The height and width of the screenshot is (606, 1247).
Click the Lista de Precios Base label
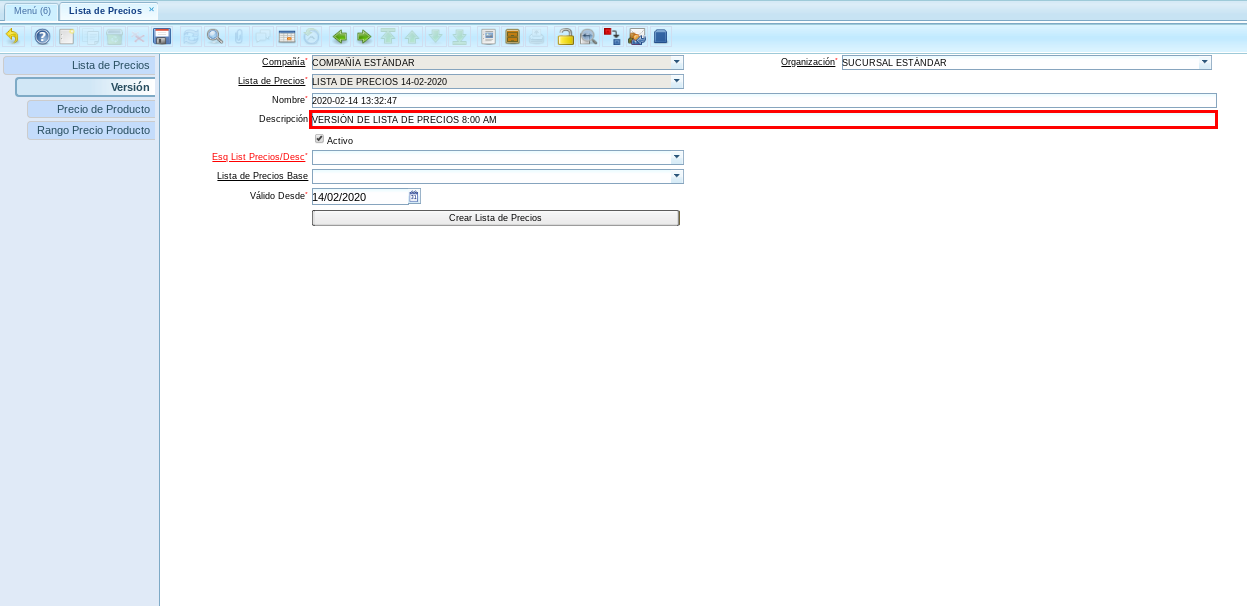262,176
